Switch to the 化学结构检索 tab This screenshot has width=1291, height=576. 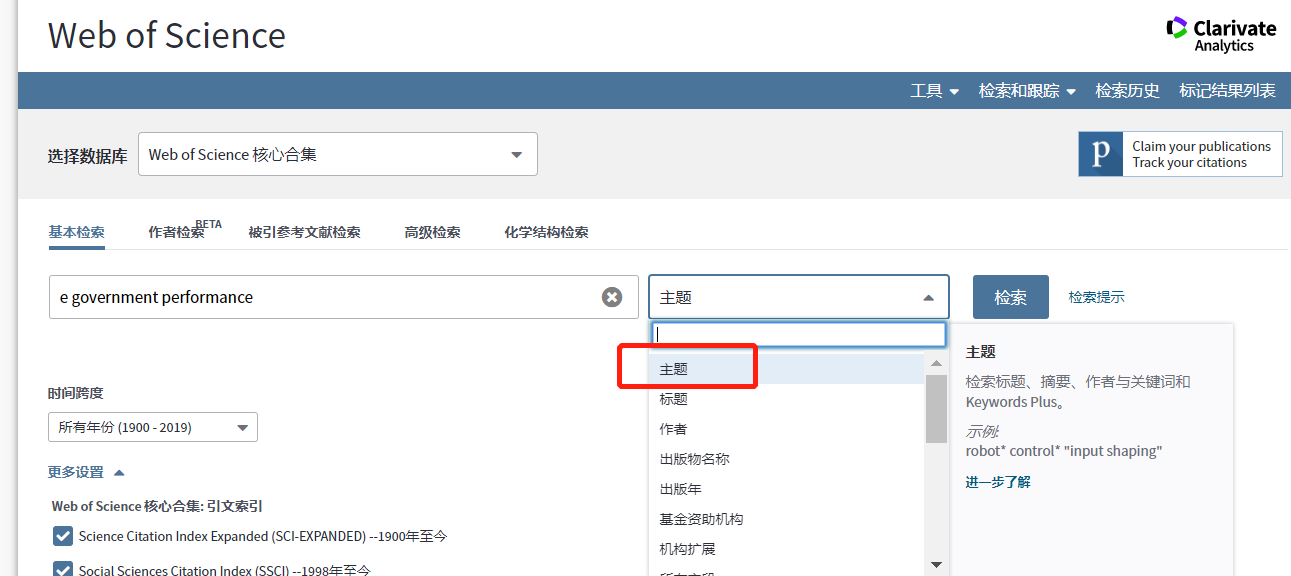coord(546,232)
